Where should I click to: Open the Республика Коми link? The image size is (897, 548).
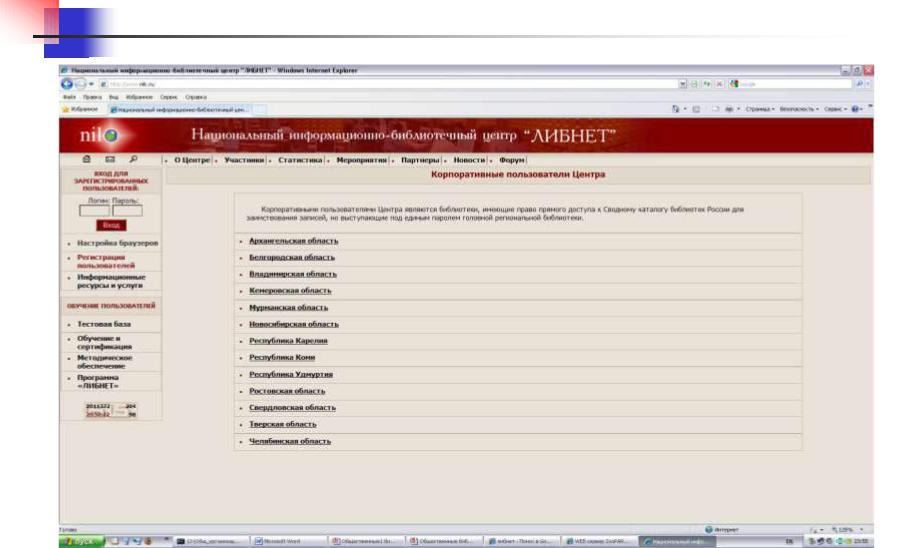pyautogui.click(x=282, y=358)
